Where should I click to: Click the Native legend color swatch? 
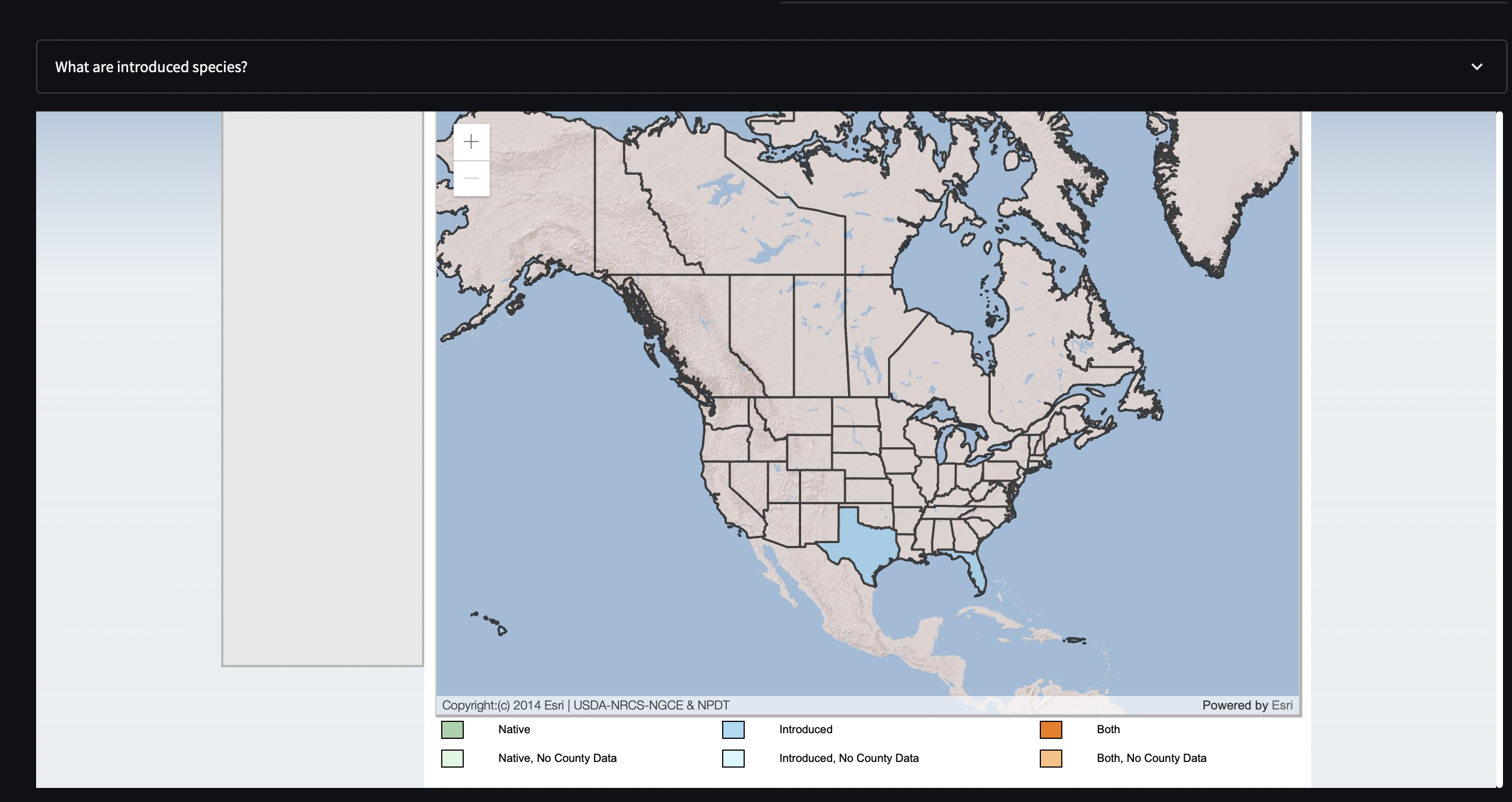452,730
